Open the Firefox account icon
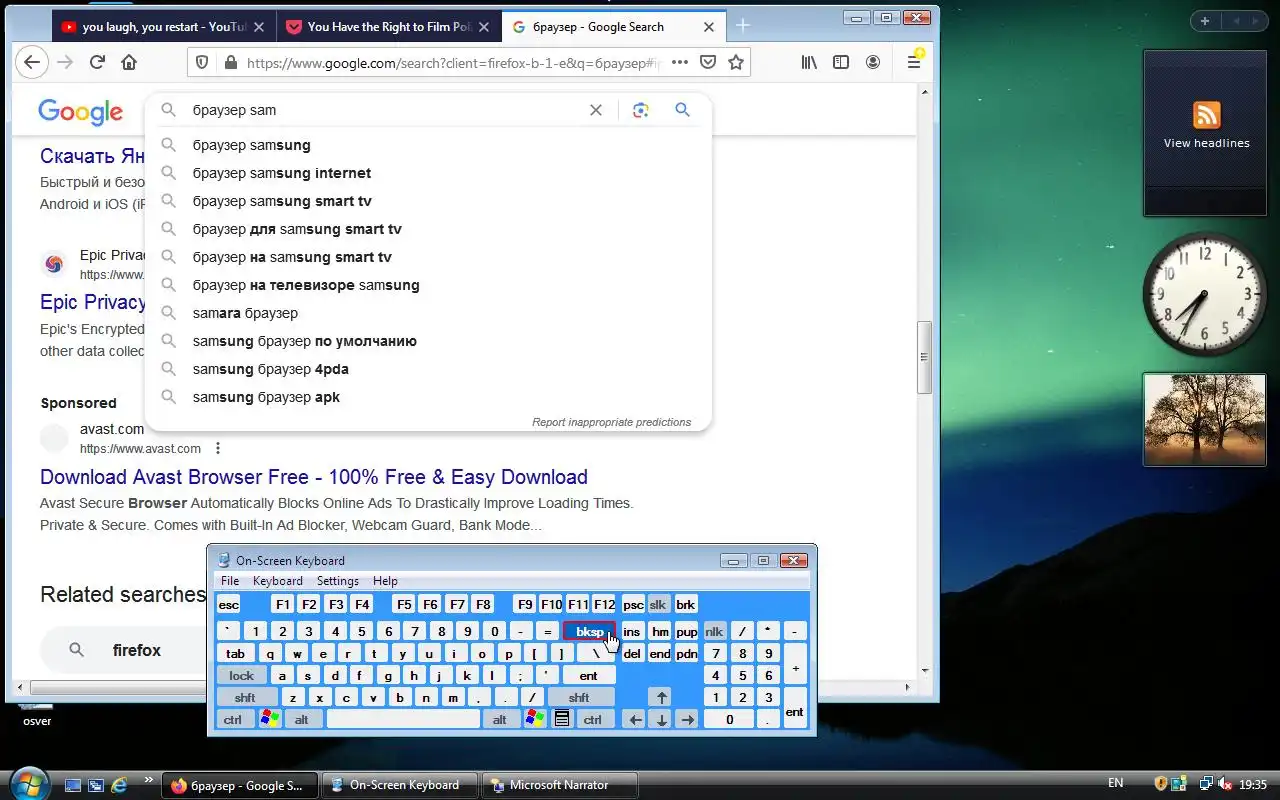Screen dimensions: 1280x800 (873, 62)
